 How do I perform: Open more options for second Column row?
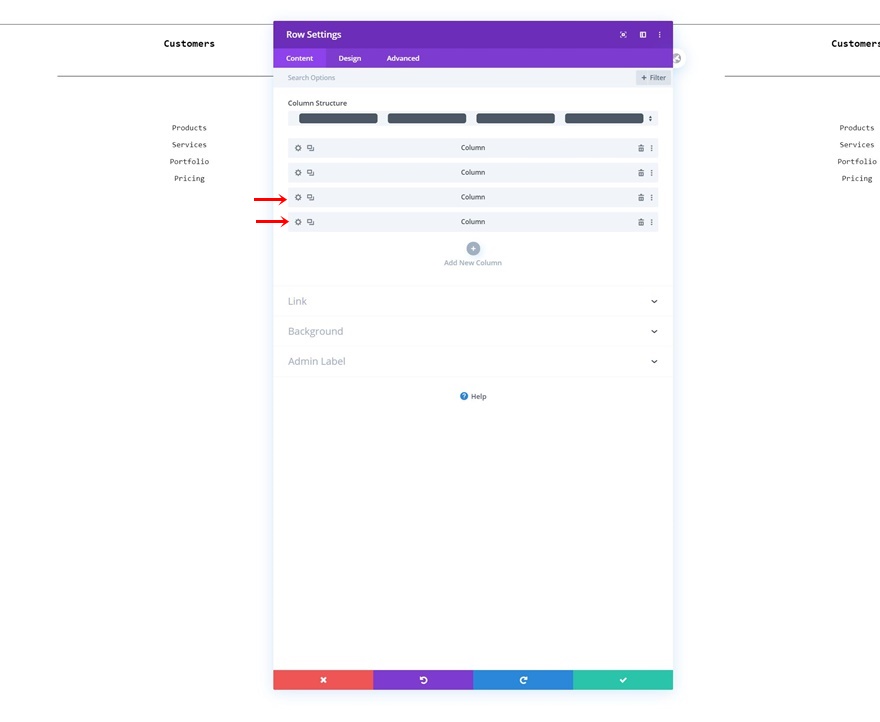[x=652, y=173]
